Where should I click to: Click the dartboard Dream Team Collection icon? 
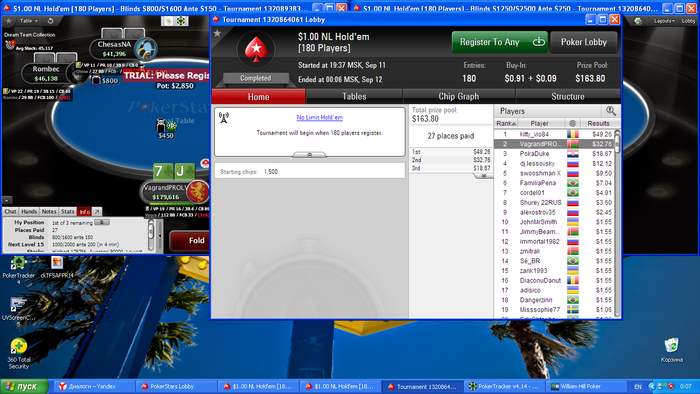(x=9, y=45)
